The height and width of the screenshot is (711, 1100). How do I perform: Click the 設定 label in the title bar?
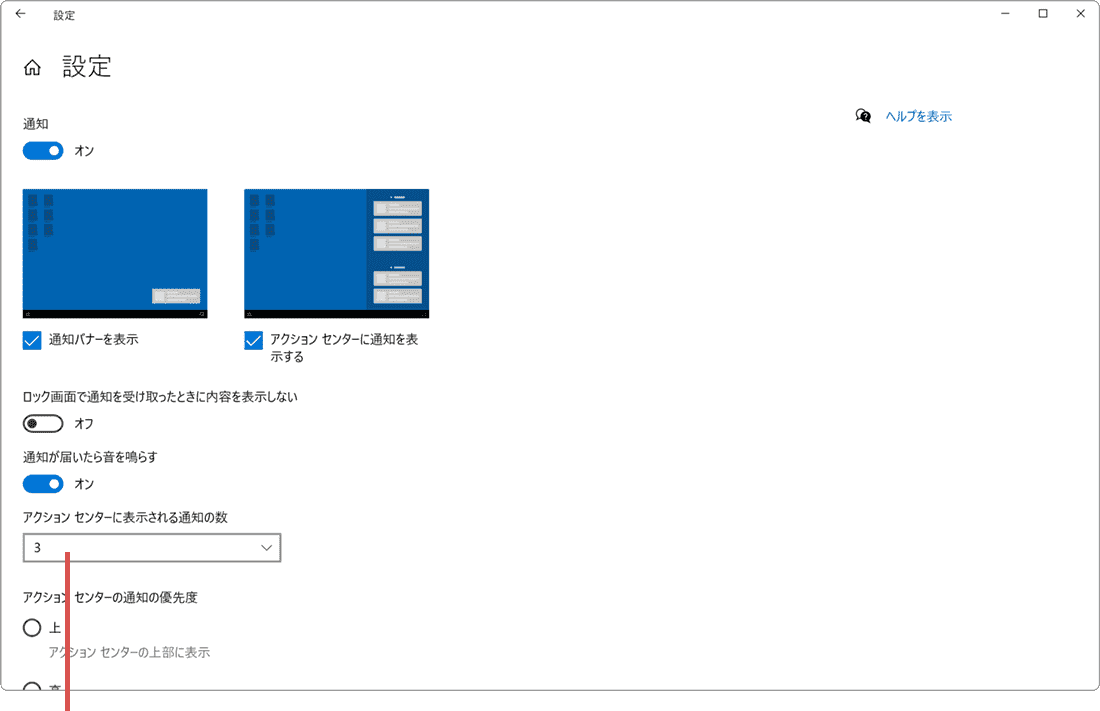(64, 15)
